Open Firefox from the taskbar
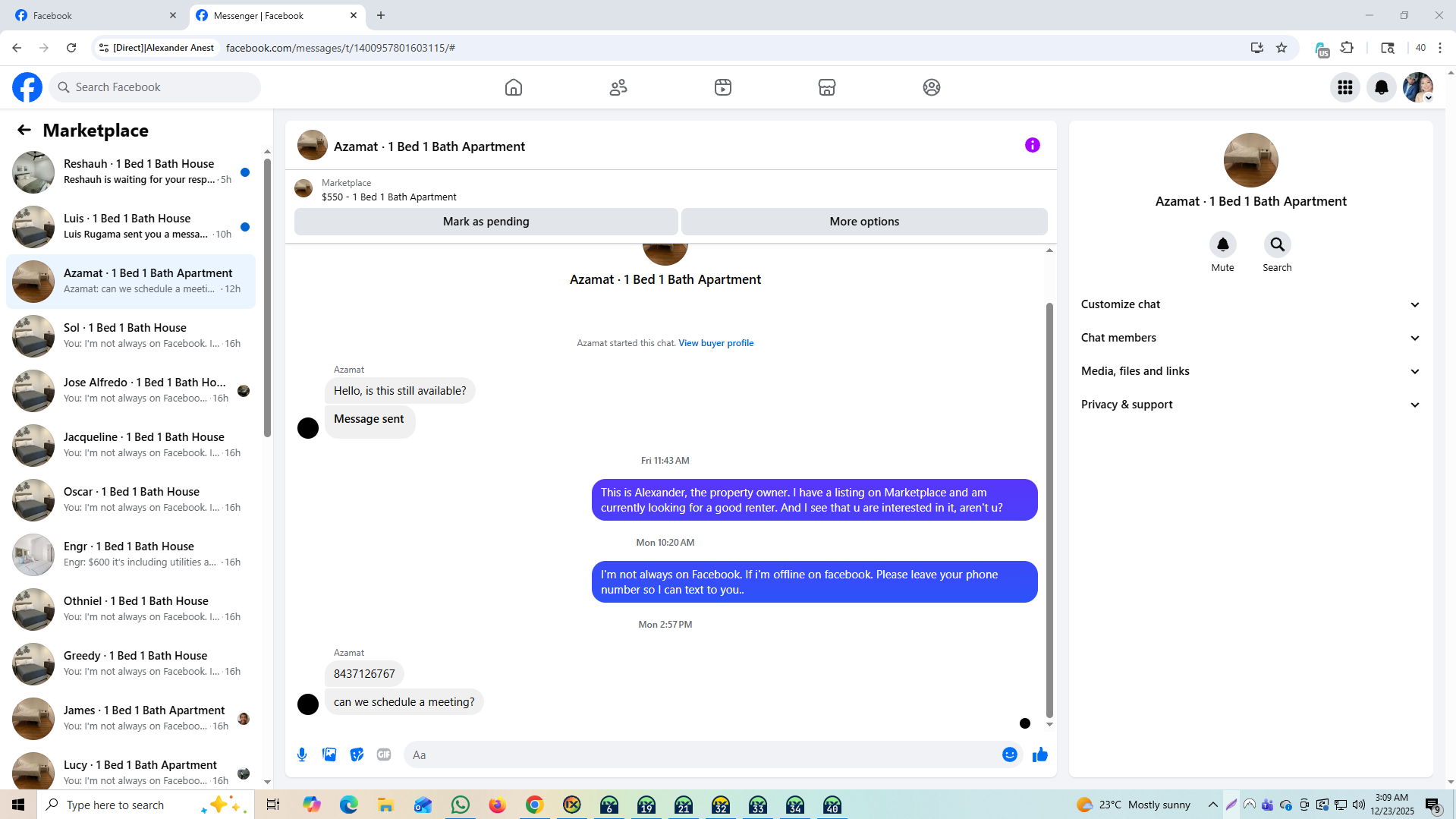The image size is (1456, 819). click(x=498, y=805)
